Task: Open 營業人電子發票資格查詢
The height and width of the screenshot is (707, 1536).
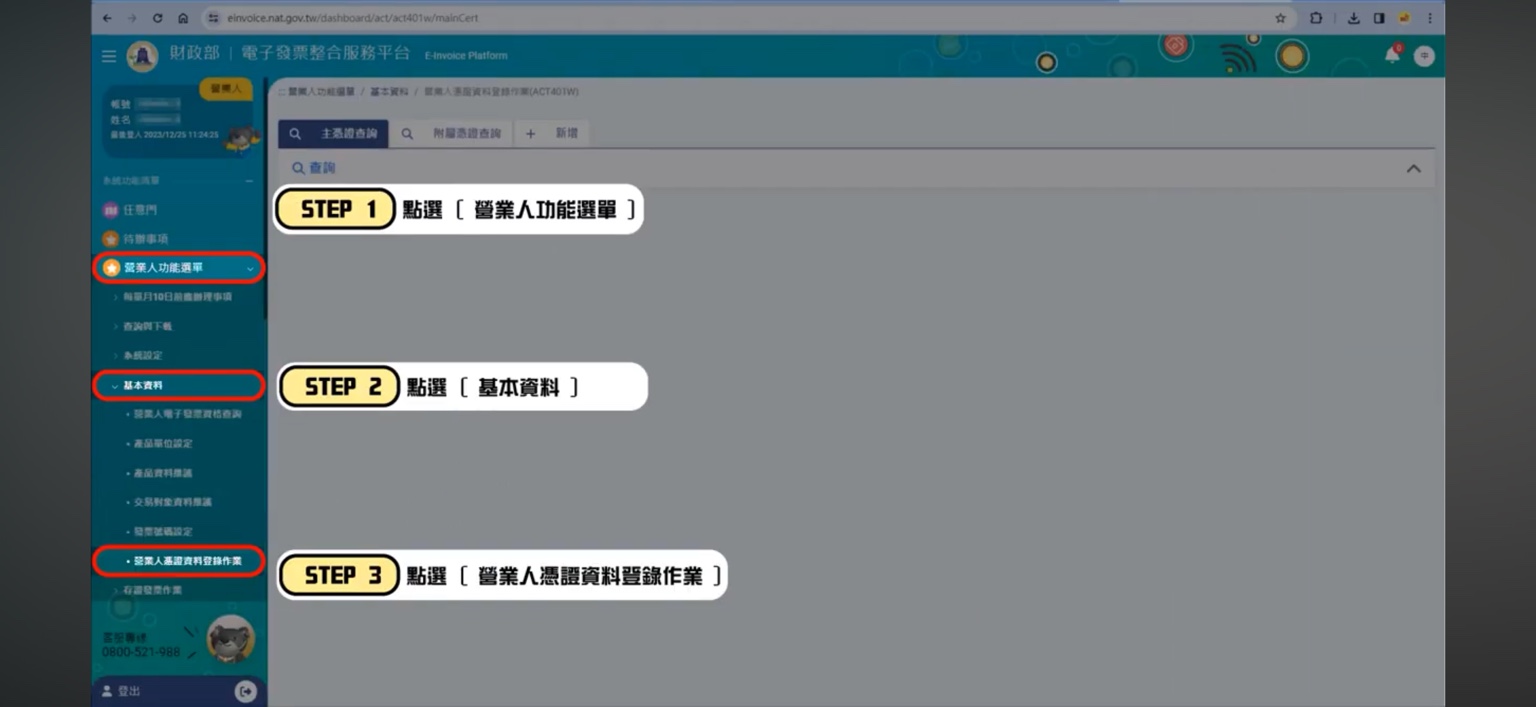Action: point(187,414)
